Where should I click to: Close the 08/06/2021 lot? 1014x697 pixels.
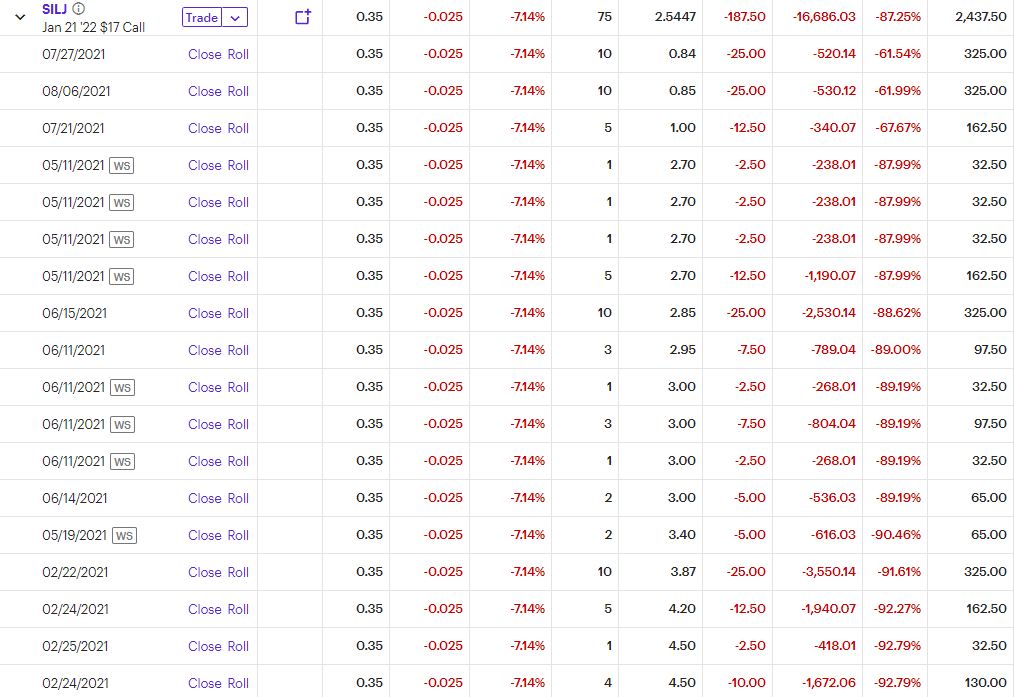point(204,91)
